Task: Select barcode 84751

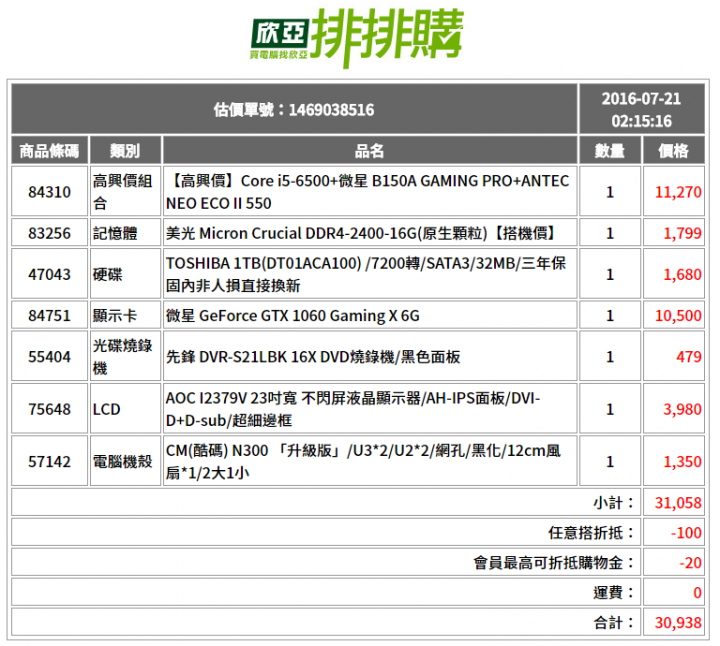Action: (50, 315)
